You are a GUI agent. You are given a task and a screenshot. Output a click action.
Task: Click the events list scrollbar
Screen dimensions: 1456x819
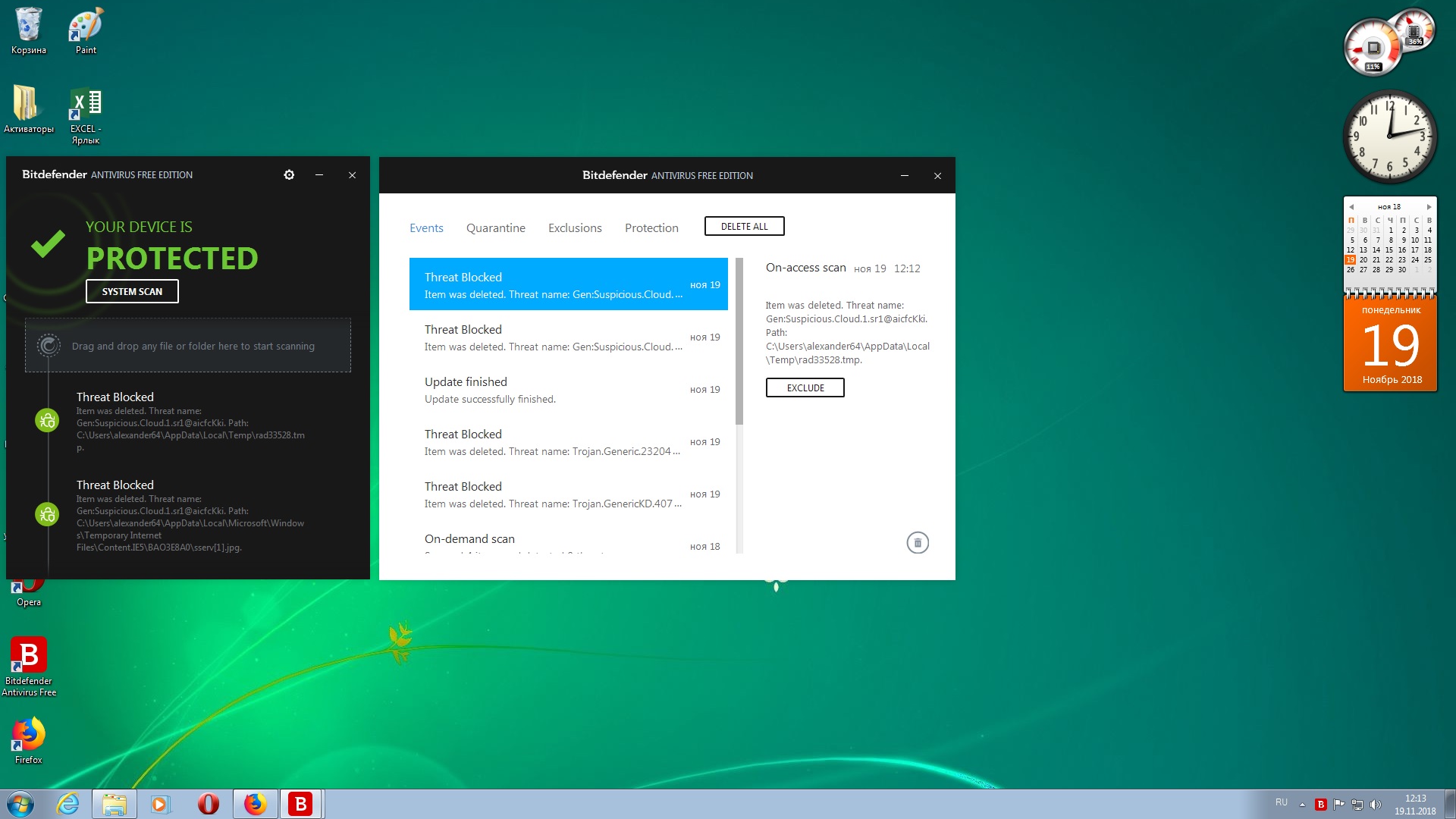click(x=739, y=341)
